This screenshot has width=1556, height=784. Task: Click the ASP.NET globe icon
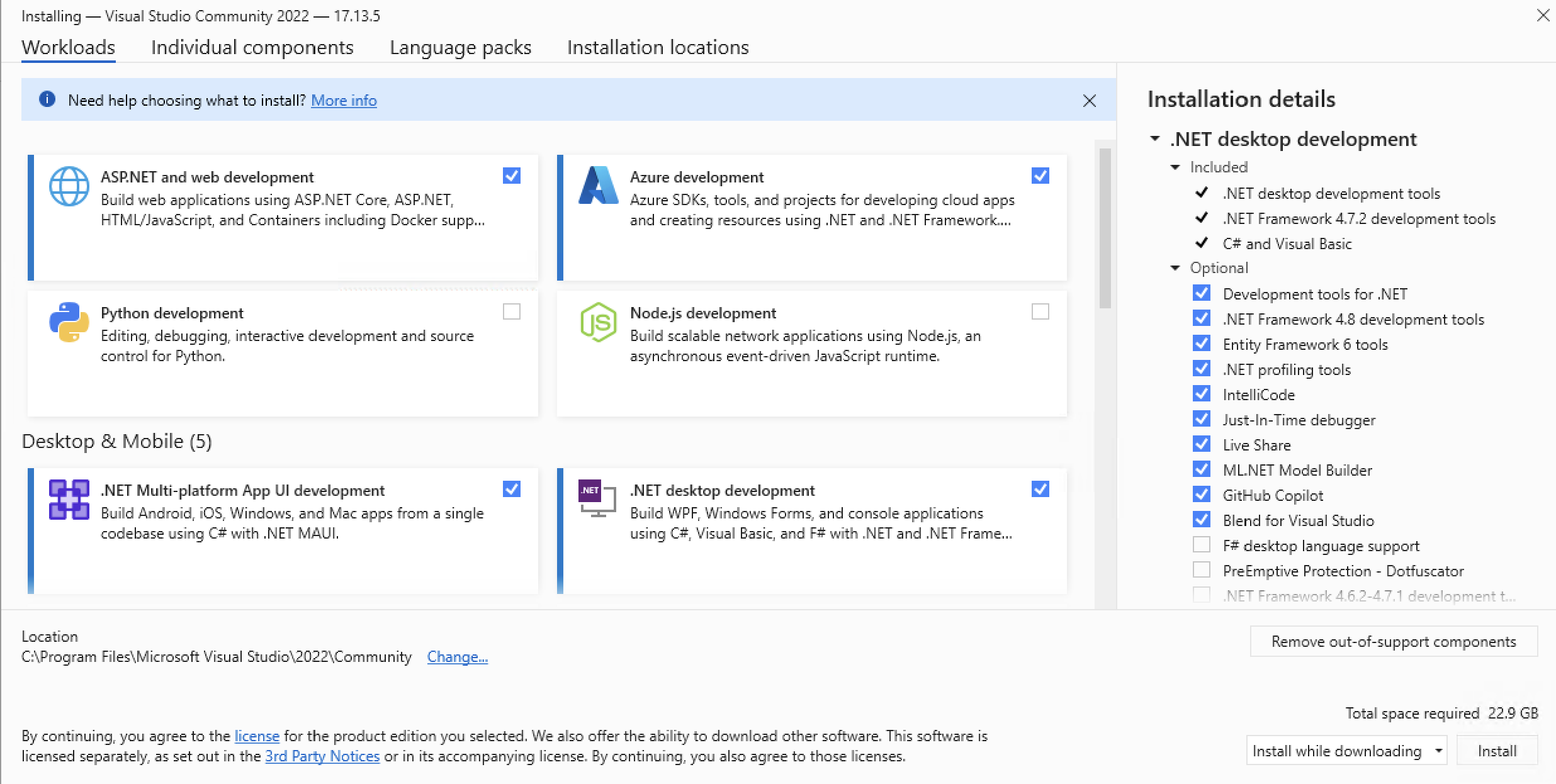tap(69, 186)
